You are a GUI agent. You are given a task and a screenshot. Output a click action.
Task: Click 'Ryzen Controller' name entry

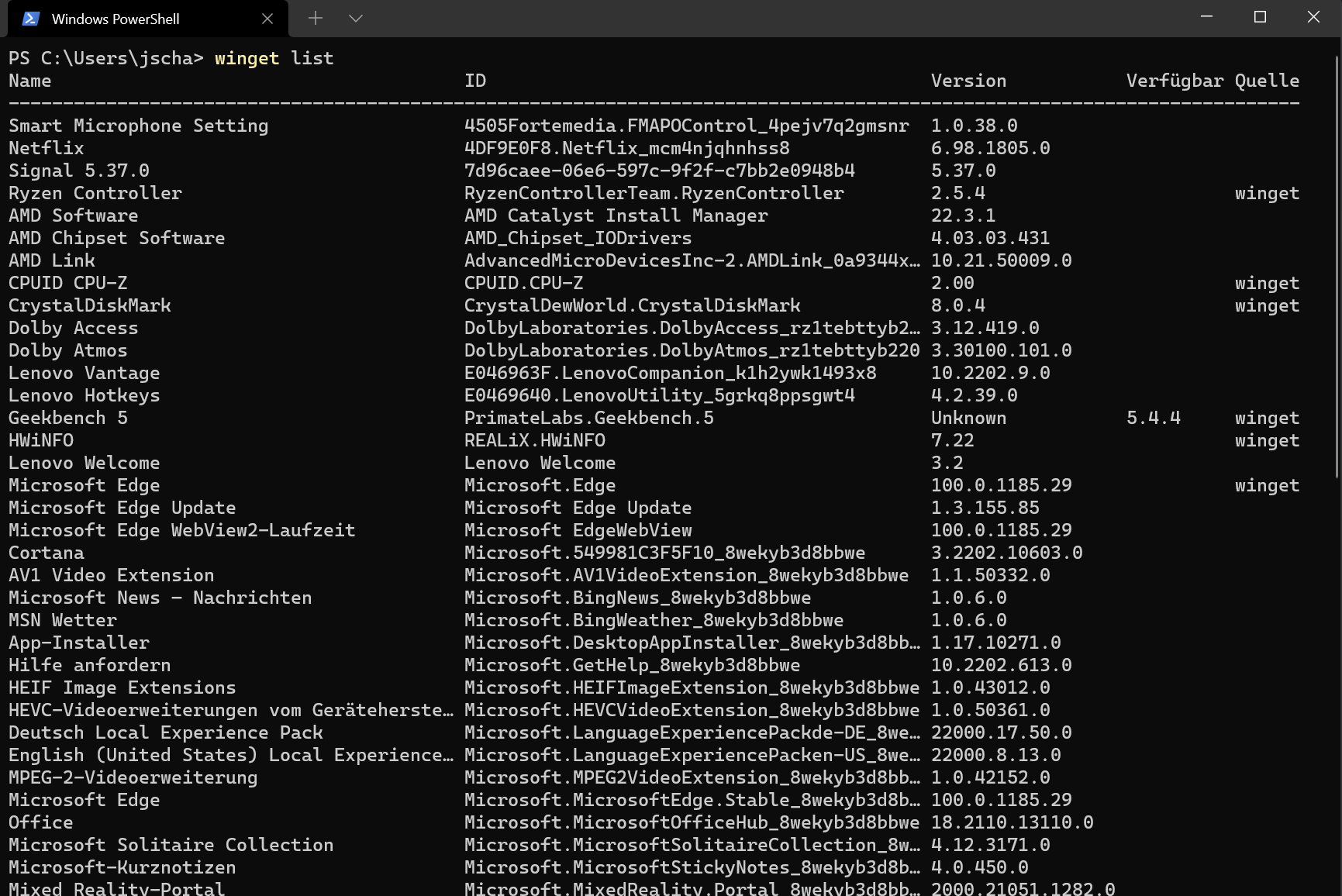point(95,193)
